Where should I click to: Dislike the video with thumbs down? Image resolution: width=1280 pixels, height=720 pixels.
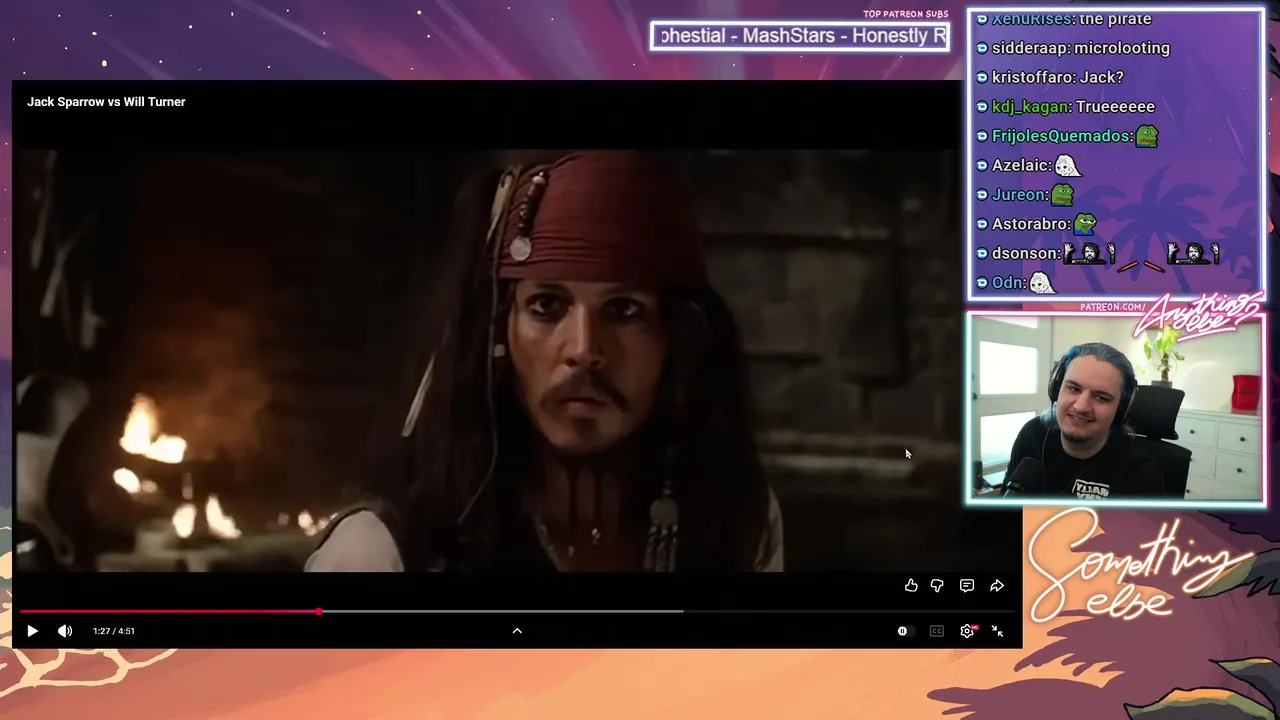[937, 586]
